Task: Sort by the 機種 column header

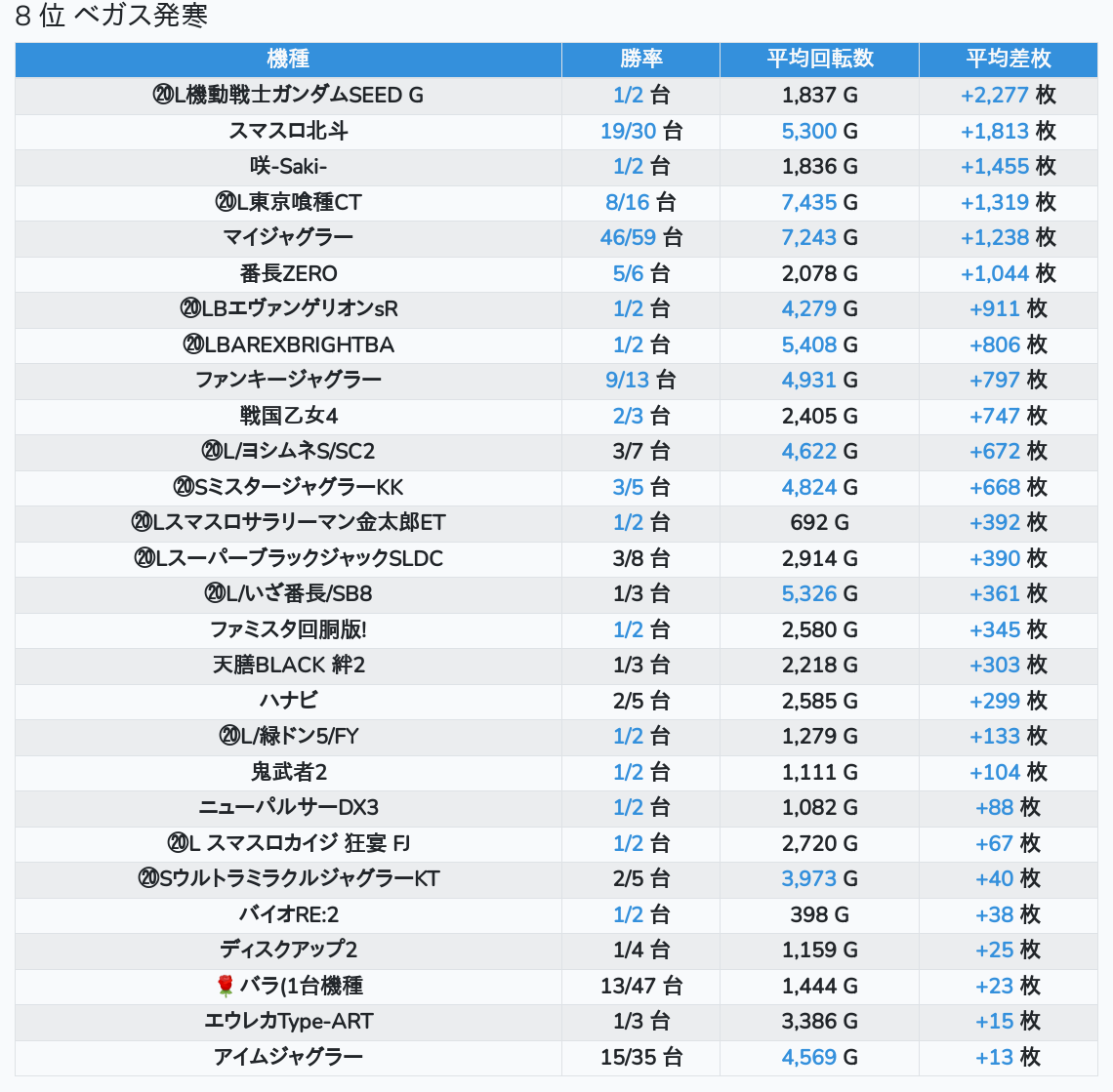Action: 288,59
